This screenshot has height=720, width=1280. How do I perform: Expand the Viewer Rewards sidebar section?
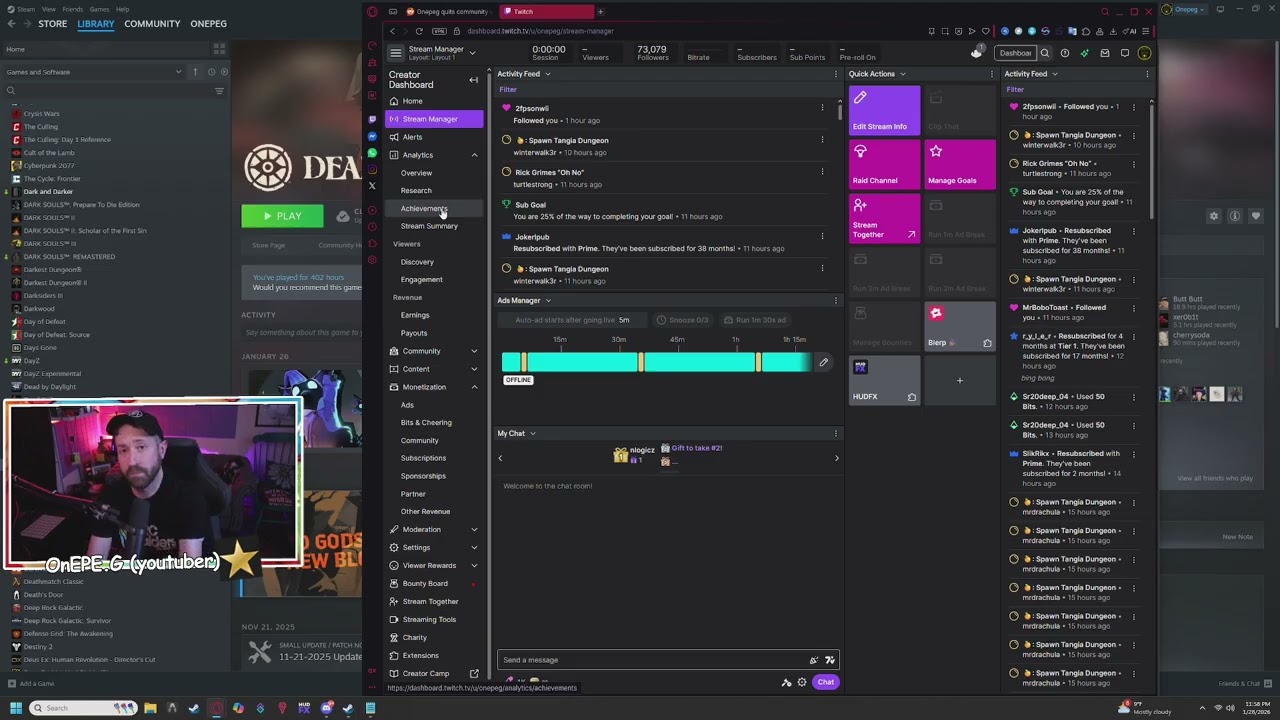[474, 565]
